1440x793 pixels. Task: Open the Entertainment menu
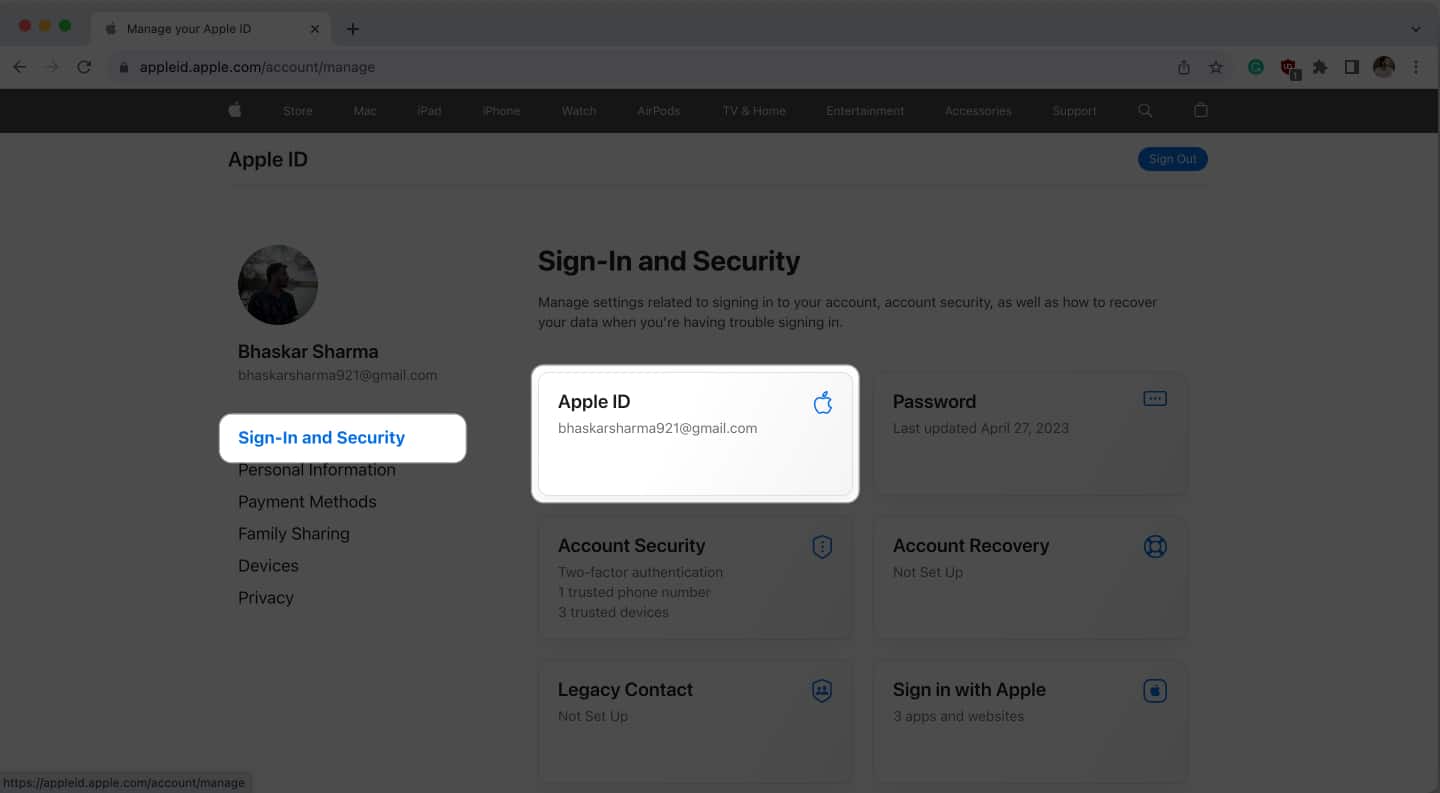[x=865, y=111]
